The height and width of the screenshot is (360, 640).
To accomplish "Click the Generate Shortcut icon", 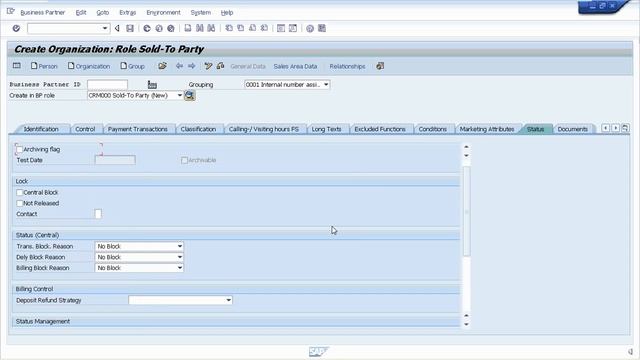I will pos(293,28).
